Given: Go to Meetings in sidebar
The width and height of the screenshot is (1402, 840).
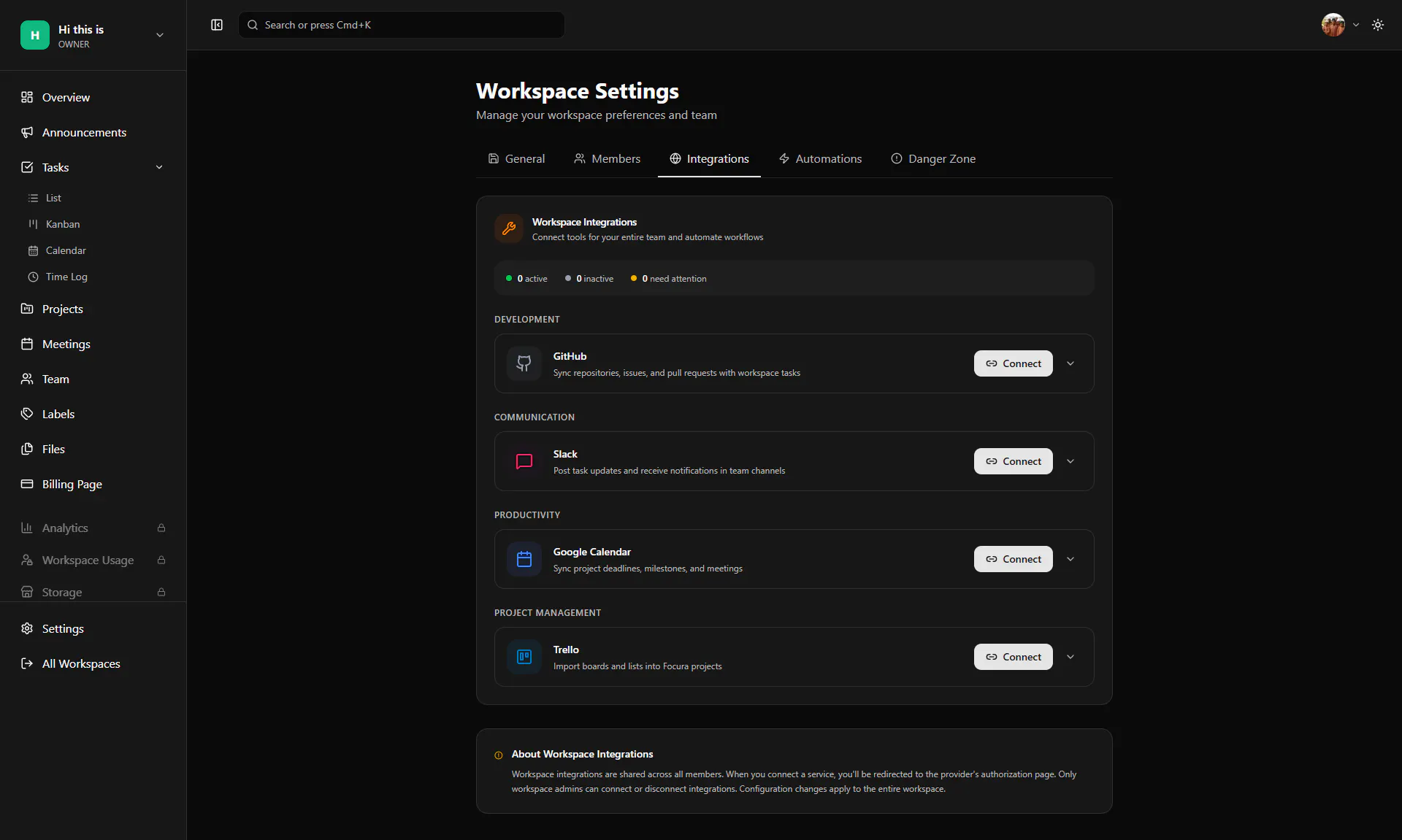Looking at the screenshot, I should (93, 344).
